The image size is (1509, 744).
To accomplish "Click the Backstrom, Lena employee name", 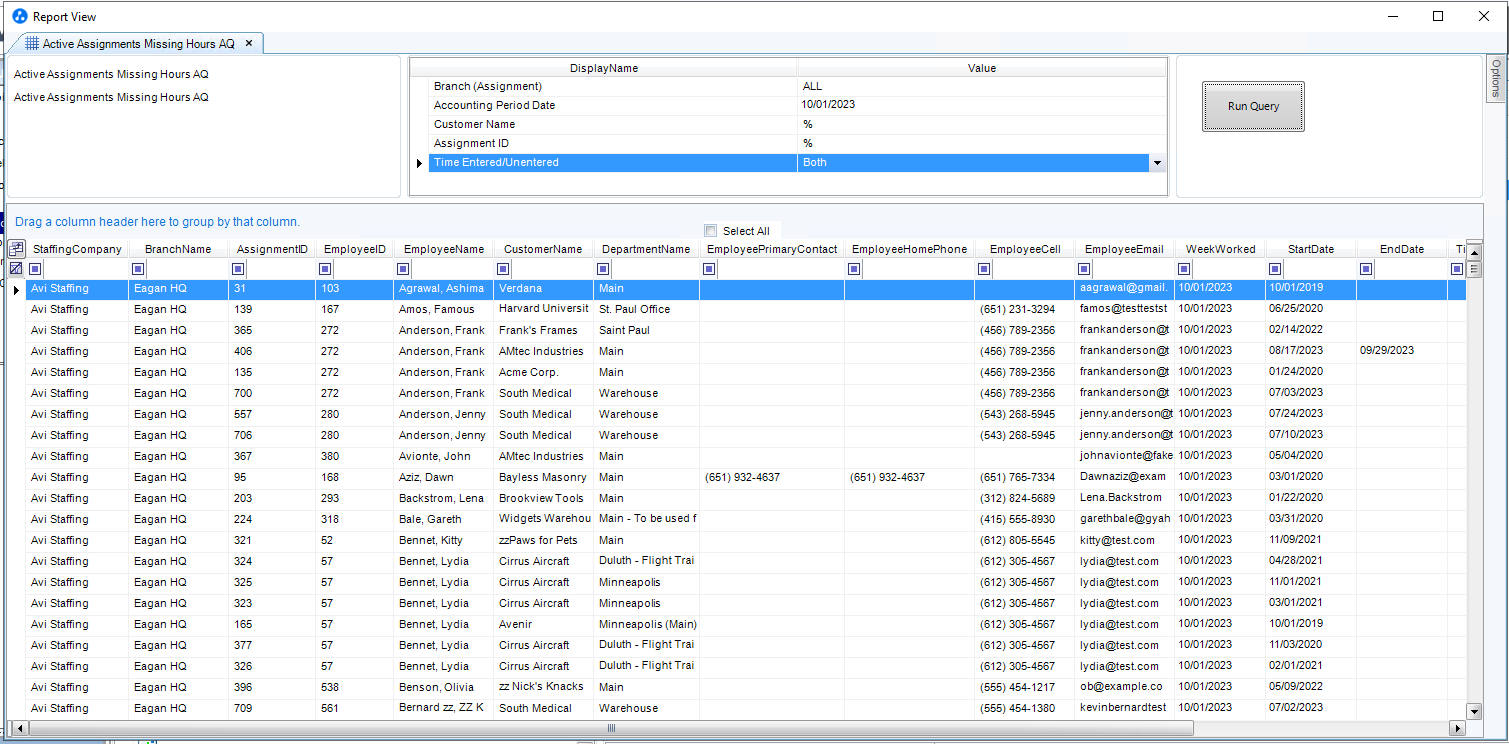I will (442, 498).
